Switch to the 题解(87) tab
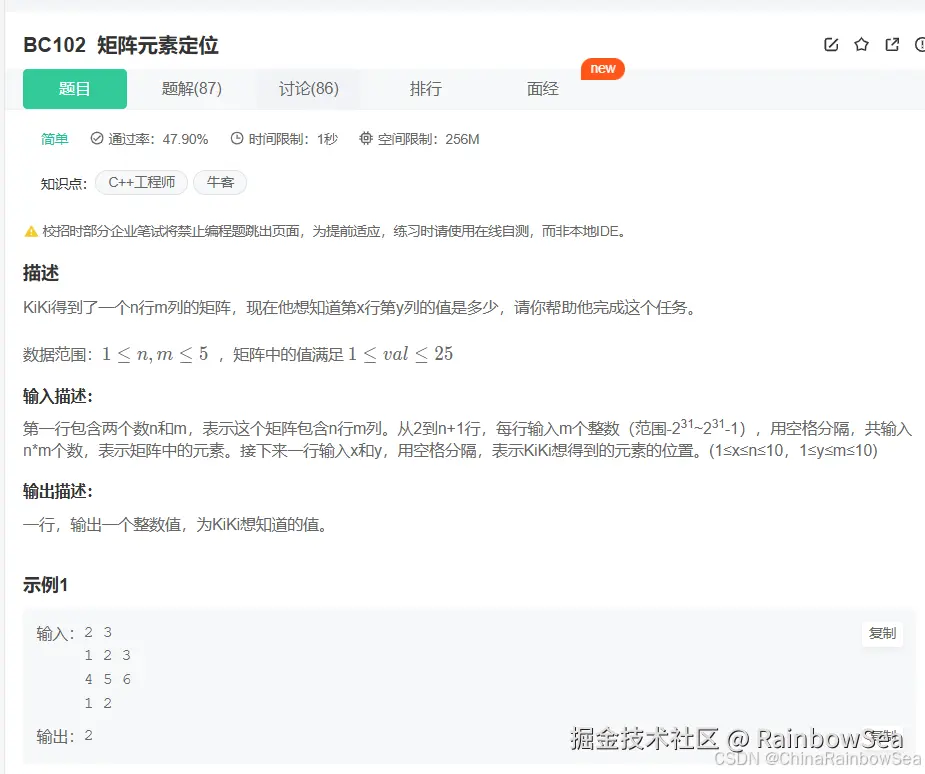925x774 pixels. click(x=191, y=88)
